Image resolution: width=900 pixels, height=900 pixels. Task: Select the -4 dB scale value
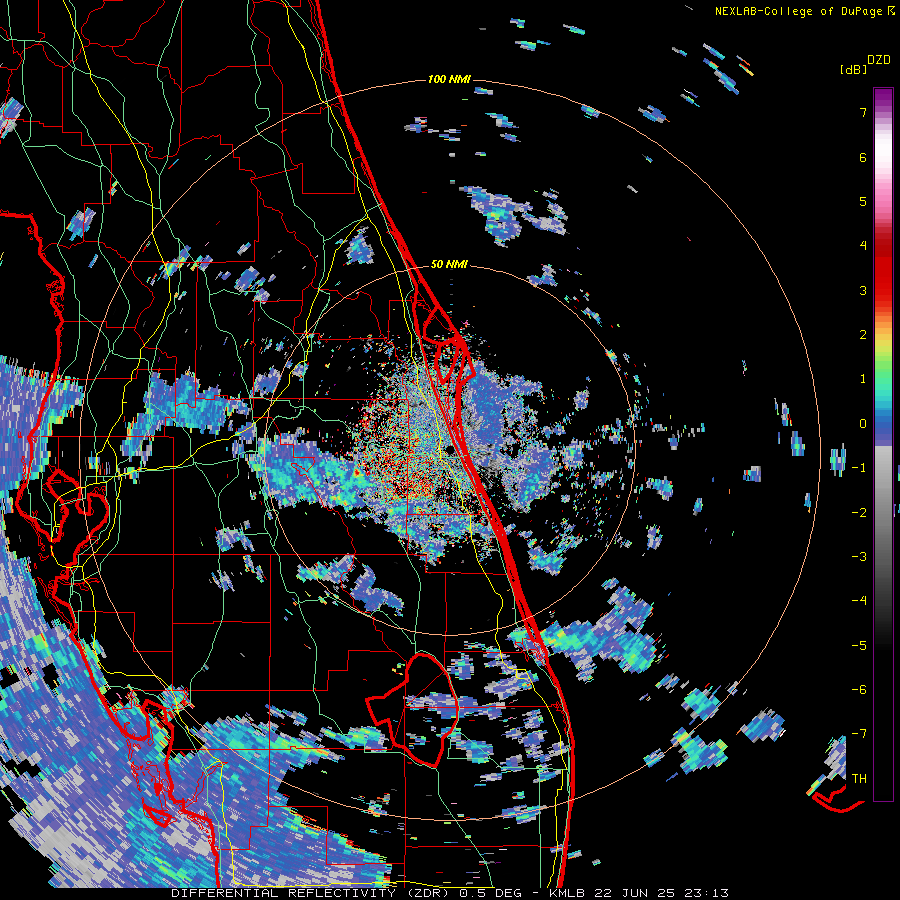(859, 601)
